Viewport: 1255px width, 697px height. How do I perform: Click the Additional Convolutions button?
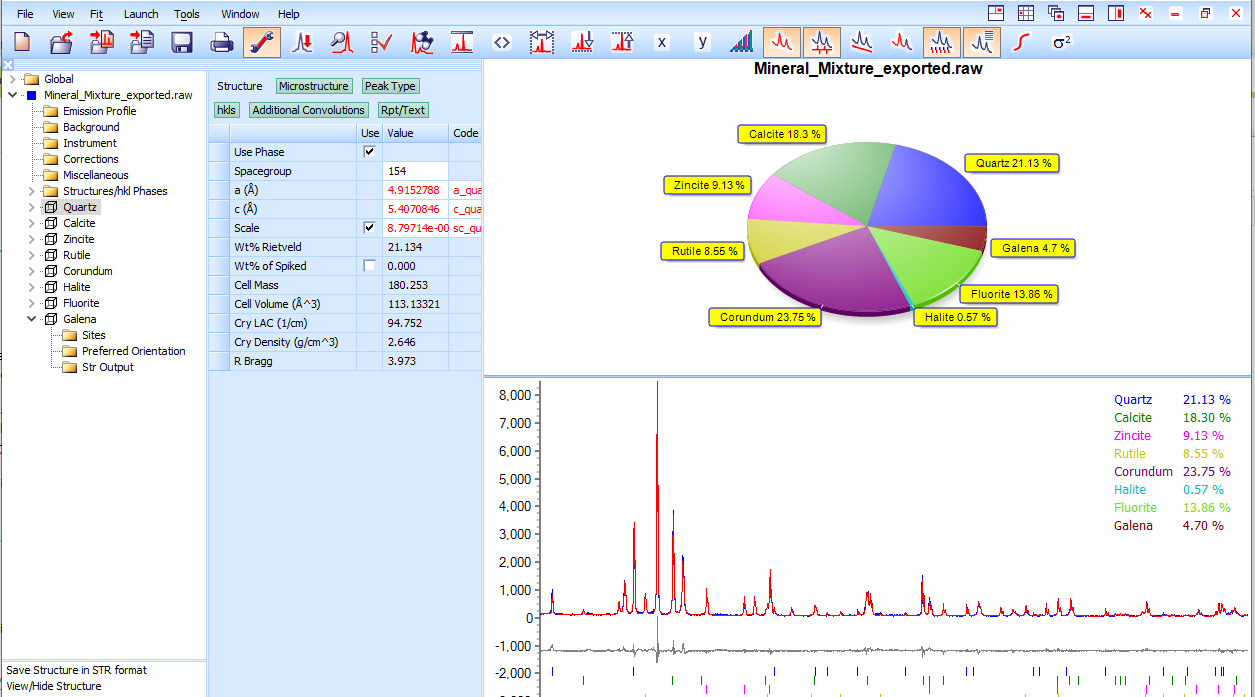tap(308, 109)
